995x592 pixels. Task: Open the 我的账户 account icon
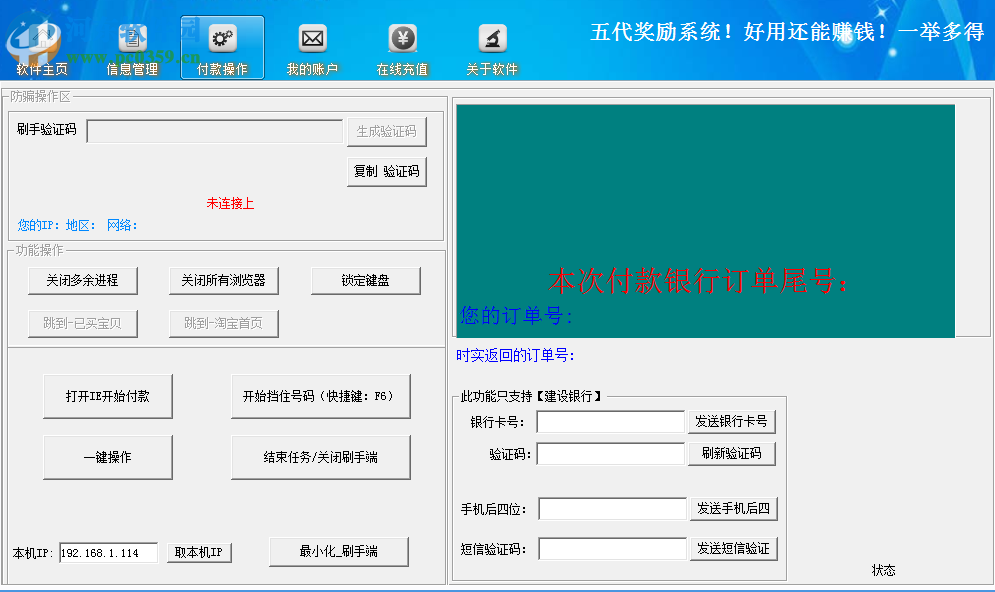(x=312, y=47)
